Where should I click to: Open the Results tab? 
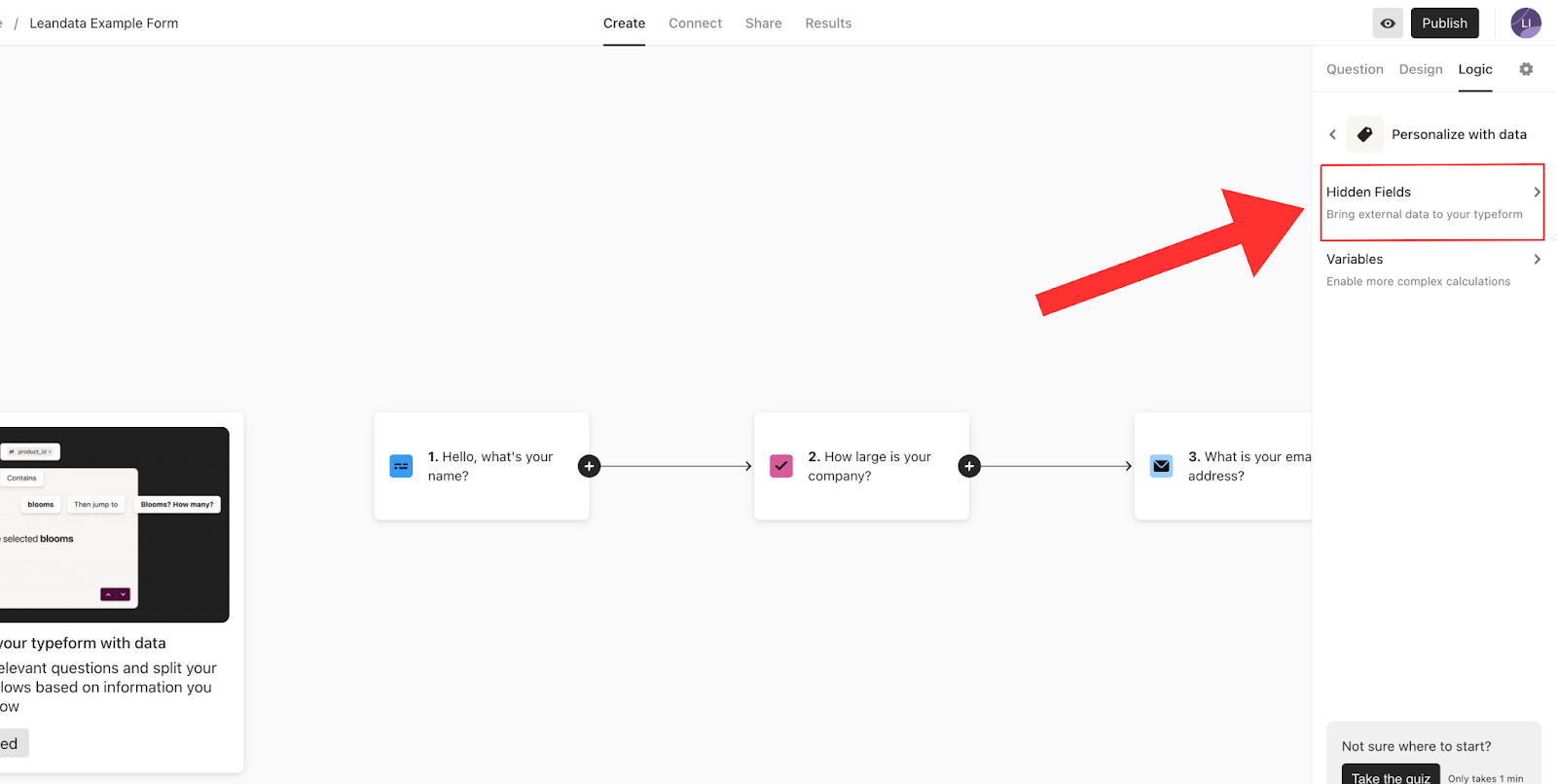828,23
